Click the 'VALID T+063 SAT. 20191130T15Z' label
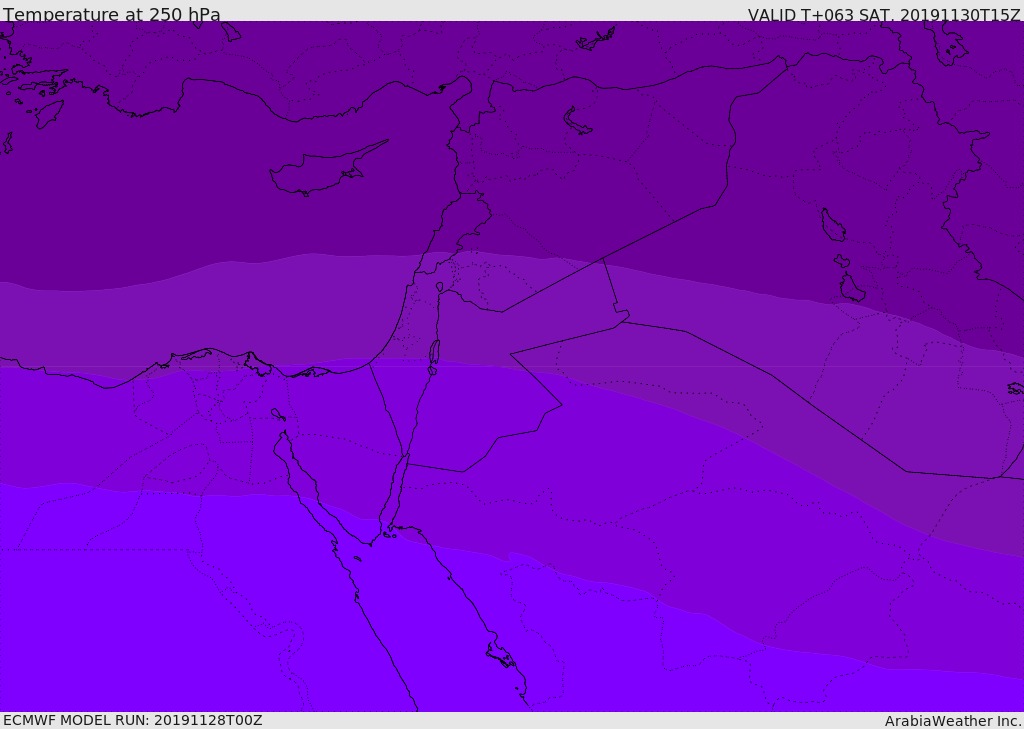Image resolution: width=1024 pixels, height=729 pixels. pyautogui.click(x=884, y=14)
